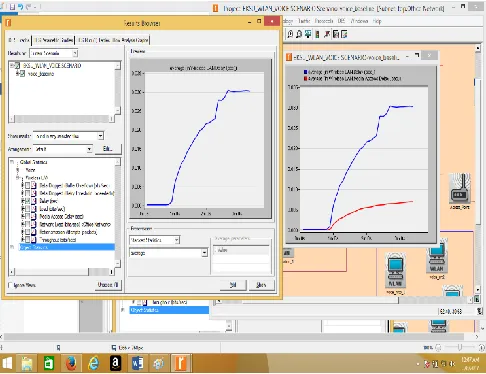The width and height of the screenshot is (486, 374).
Task: Check Data Dropped Buffer Overflow statistic
Action: [x=28, y=185]
